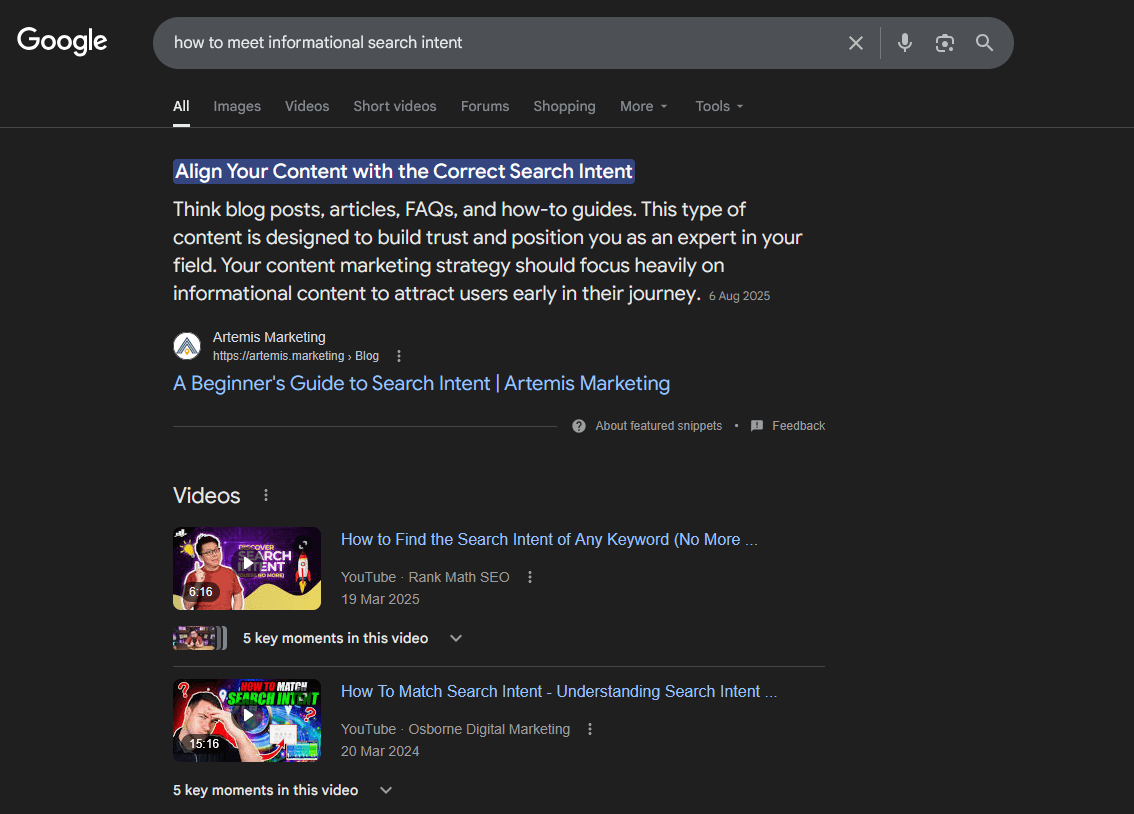This screenshot has width=1134, height=814.
Task: Open the three-dot options next to Videos heading
Action: point(265,494)
